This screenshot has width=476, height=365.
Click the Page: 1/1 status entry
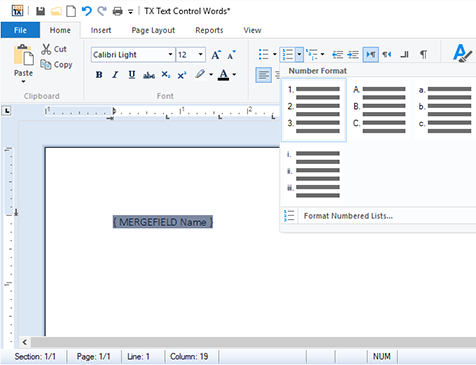pos(94,357)
